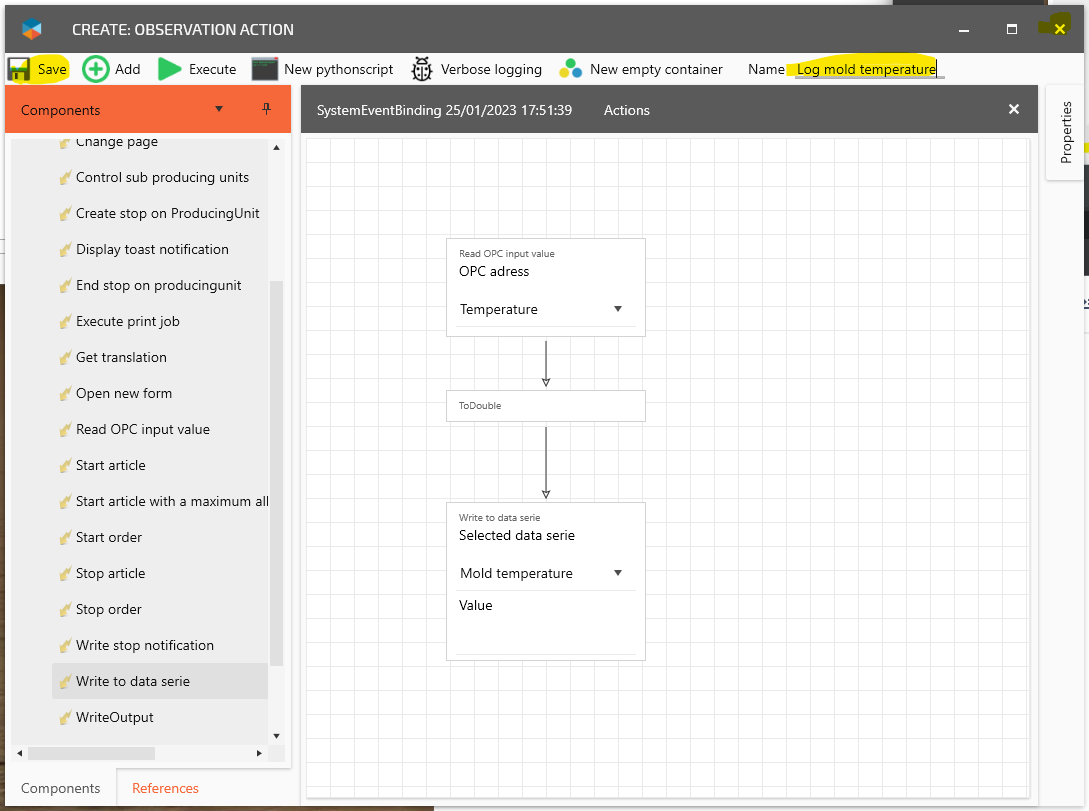
Task: Click the Save floppy disk icon
Action: click(x=19, y=69)
